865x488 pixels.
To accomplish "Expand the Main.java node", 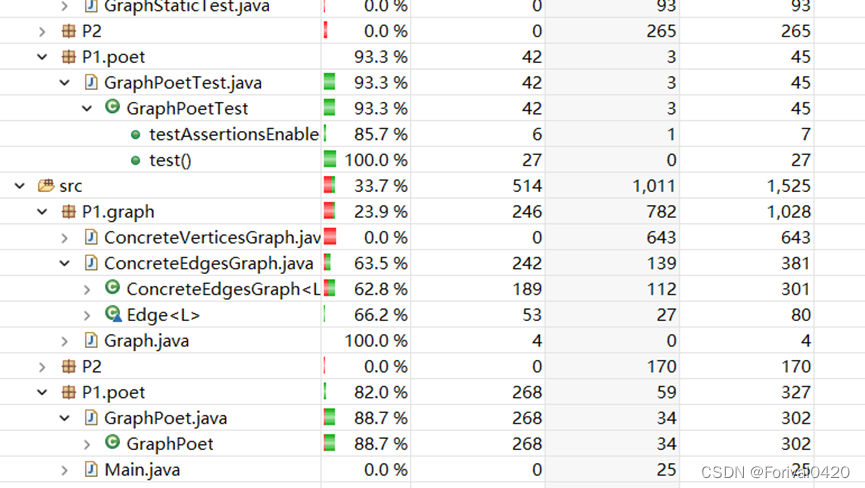I will coord(65,470).
